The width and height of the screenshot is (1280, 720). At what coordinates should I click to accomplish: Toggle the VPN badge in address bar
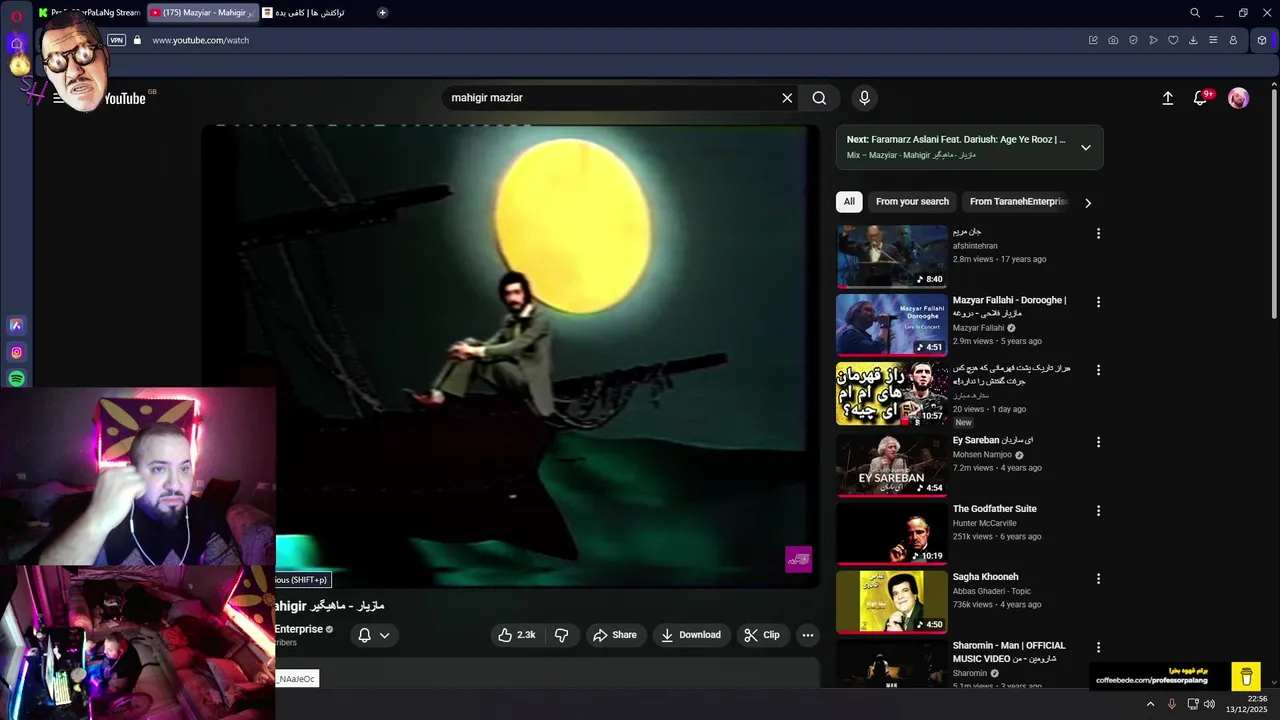(117, 40)
